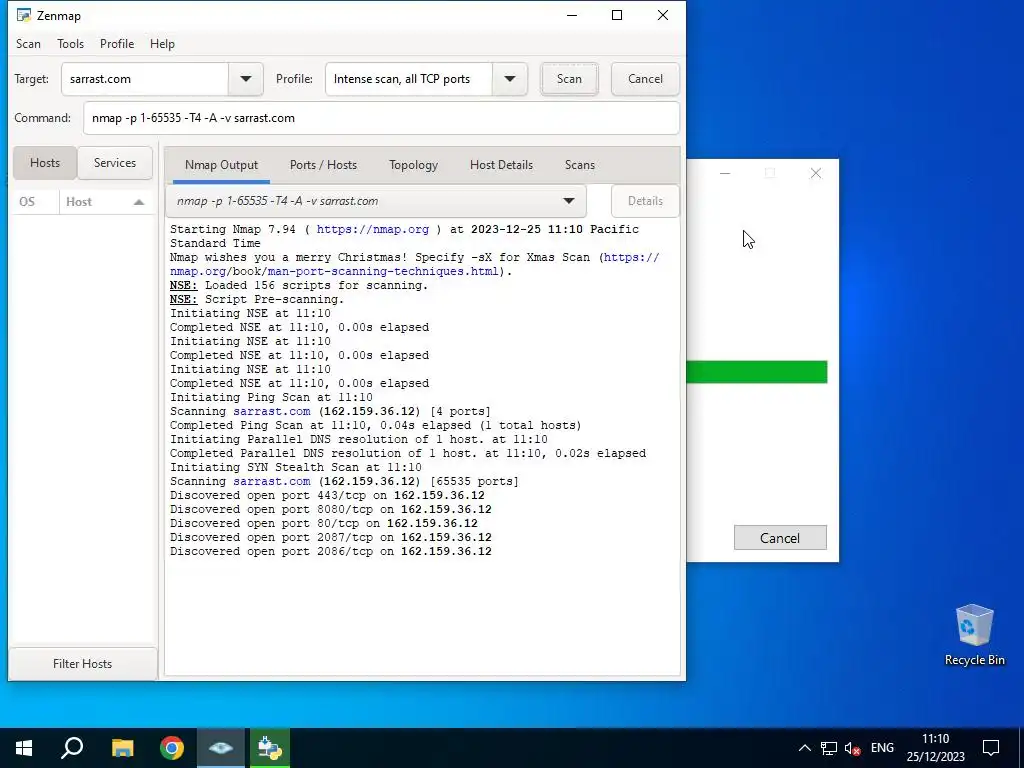Show the Services list view
This screenshot has width=1024, height=768.
coord(115,163)
